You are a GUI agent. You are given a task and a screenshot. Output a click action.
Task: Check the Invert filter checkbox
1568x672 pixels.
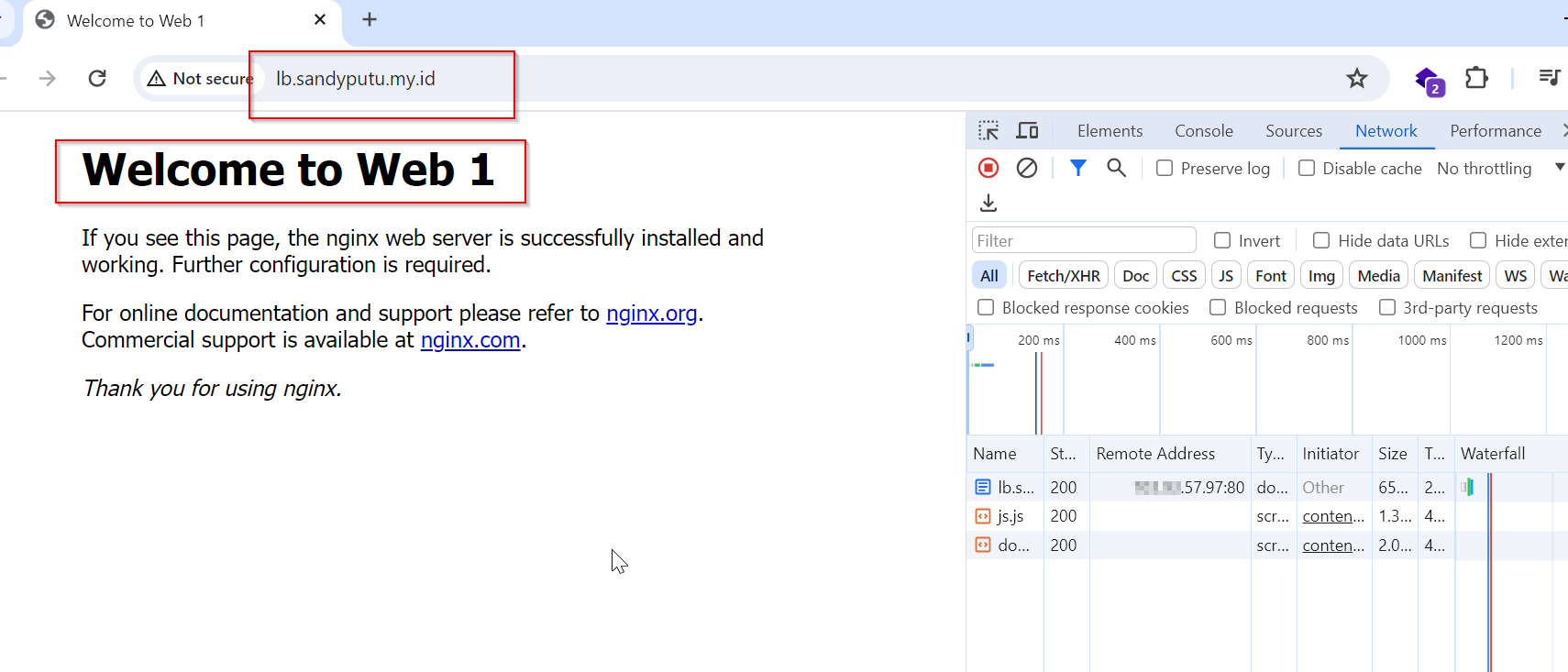click(x=1222, y=241)
